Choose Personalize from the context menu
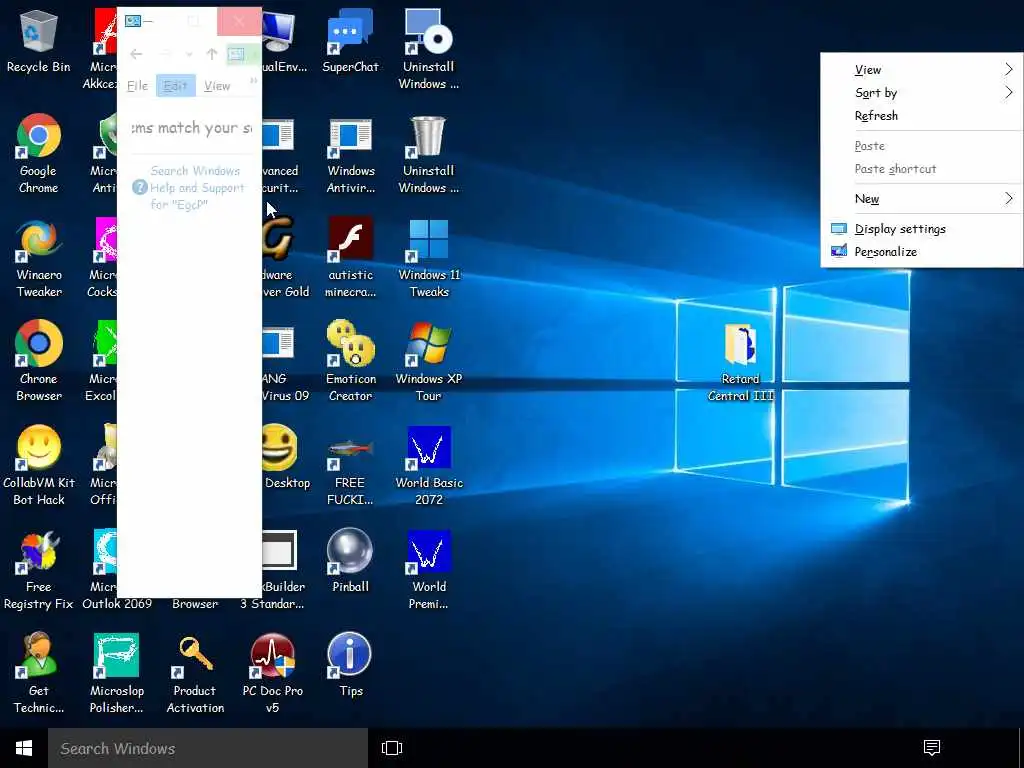The width and height of the screenshot is (1024, 768). [921, 251]
